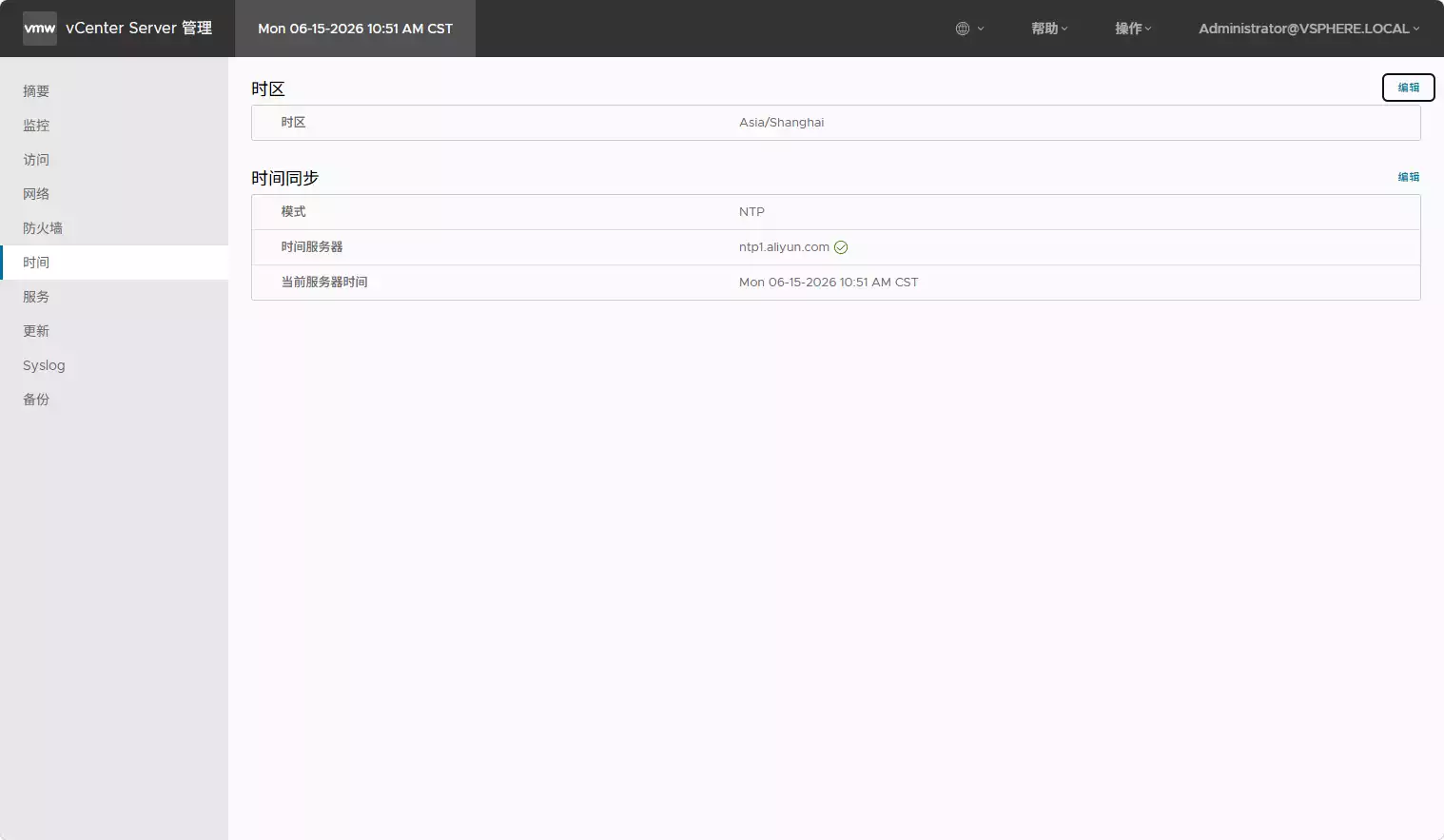The height and width of the screenshot is (840, 1444).
Task: Expand the 操作 dropdown menu
Action: [1133, 29]
